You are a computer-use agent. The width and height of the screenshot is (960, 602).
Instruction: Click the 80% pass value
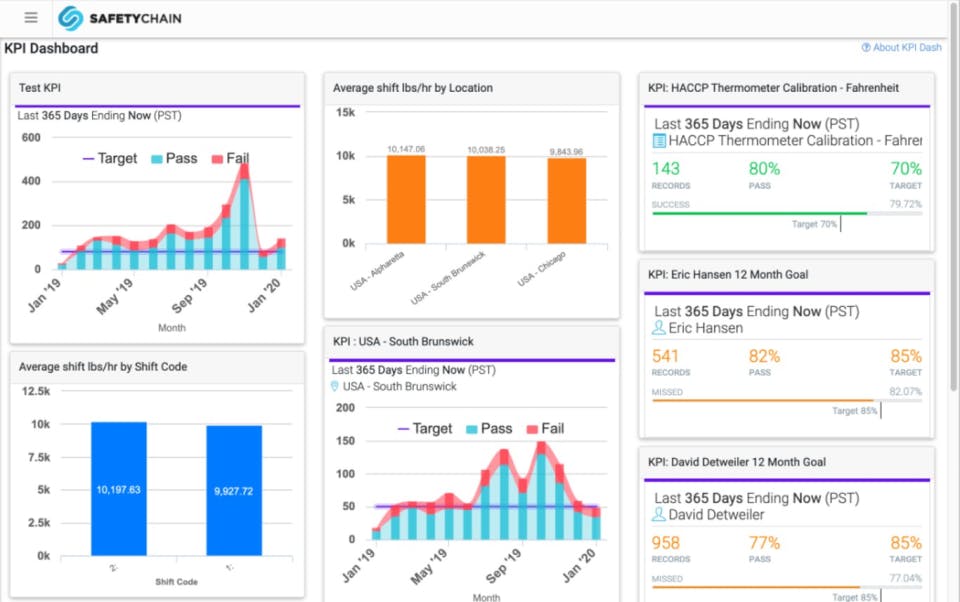coord(764,168)
